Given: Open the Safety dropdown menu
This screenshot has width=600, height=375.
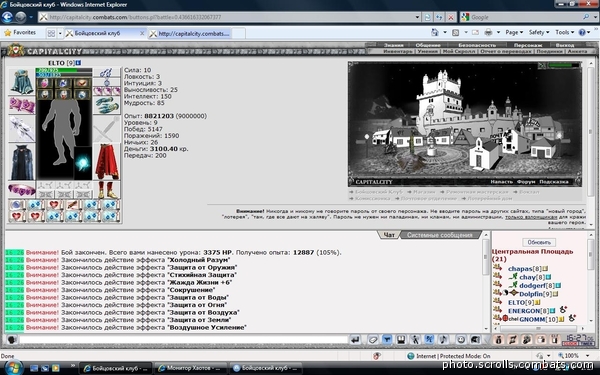Looking at the screenshot, I should (x=539, y=33).
